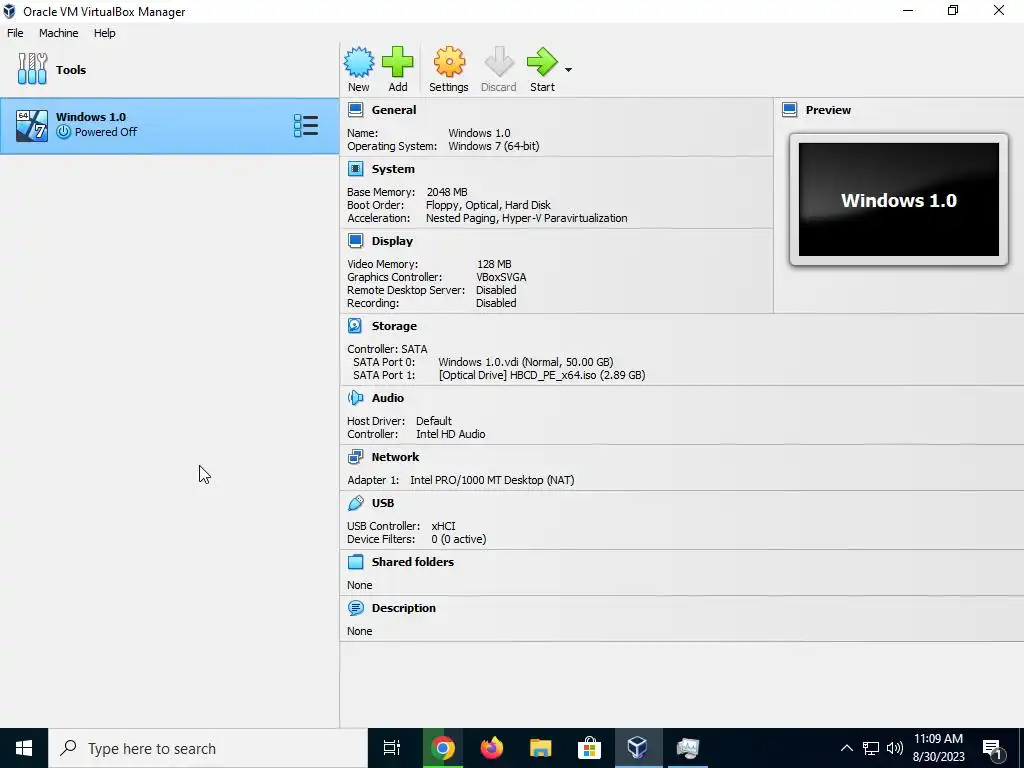This screenshot has height=768, width=1024.
Task: Click the USB section icon
Action: [x=355, y=503]
